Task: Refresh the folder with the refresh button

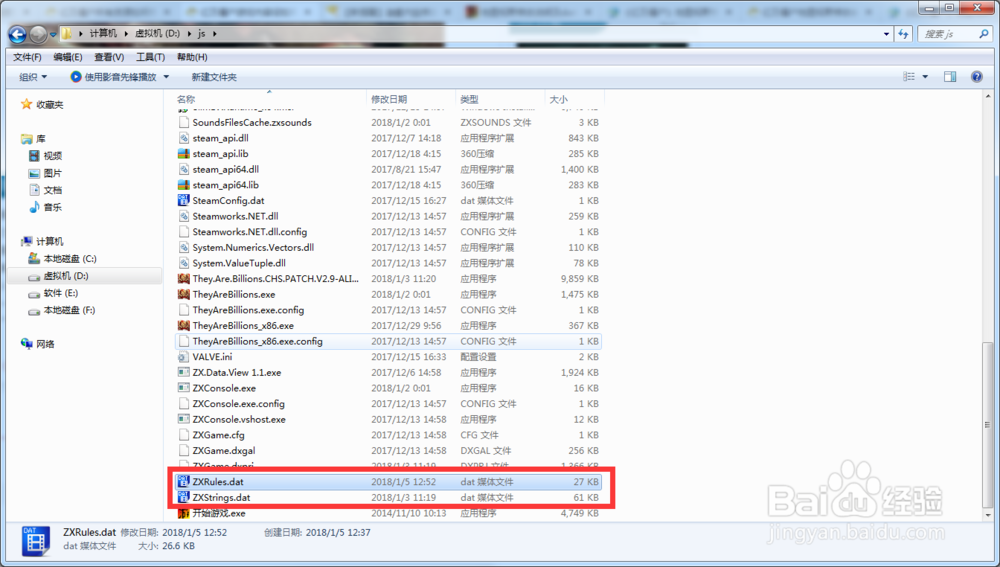Action: pyautogui.click(x=904, y=34)
